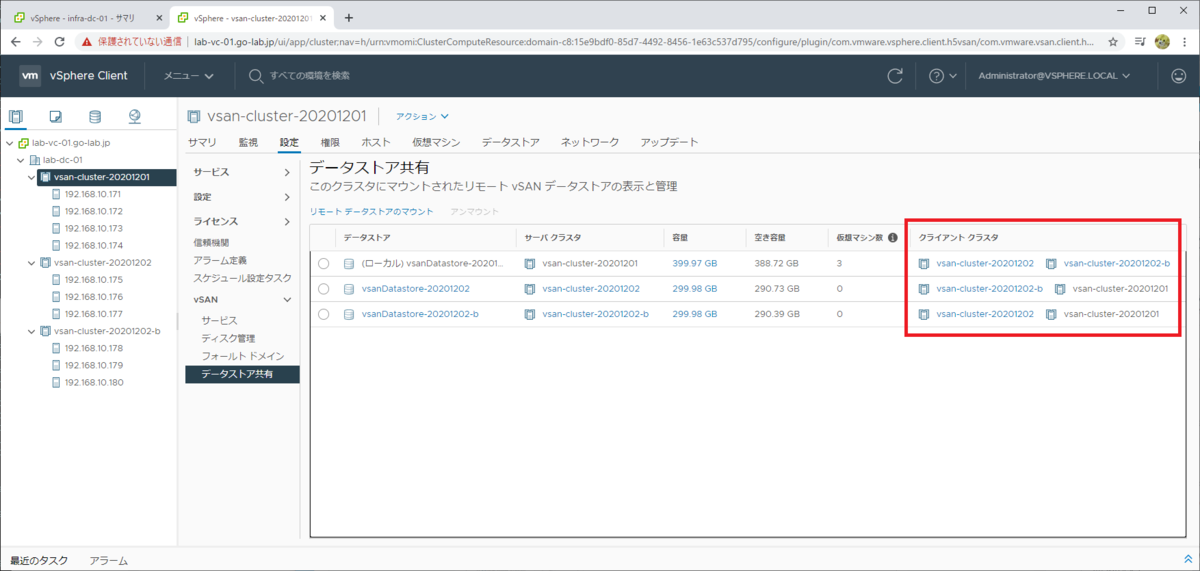Viewport: 1200px width, 571px height.
Task: Select radio button for local vsanDatastore row
Action: click(x=323, y=264)
